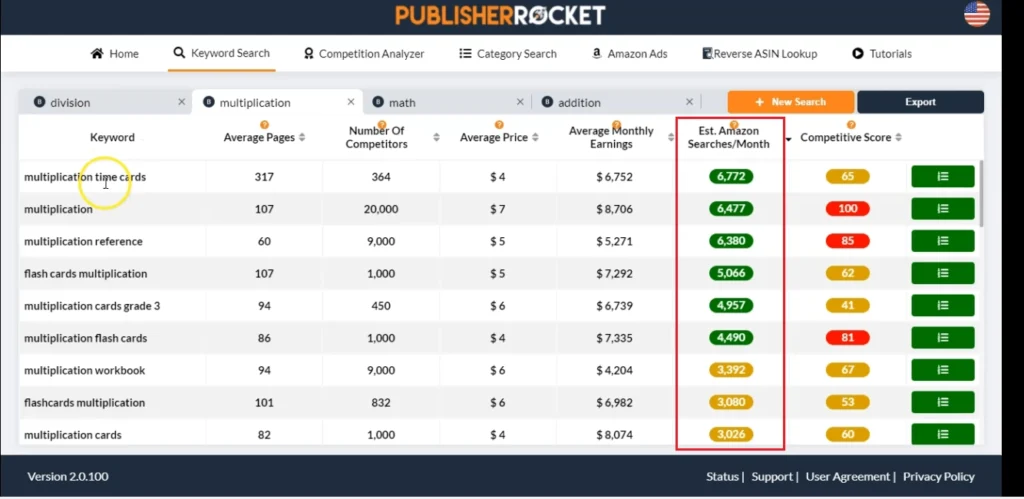Click the 20,000 competitors cell
This screenshot has width=1024, height=499.
(381, 209)
